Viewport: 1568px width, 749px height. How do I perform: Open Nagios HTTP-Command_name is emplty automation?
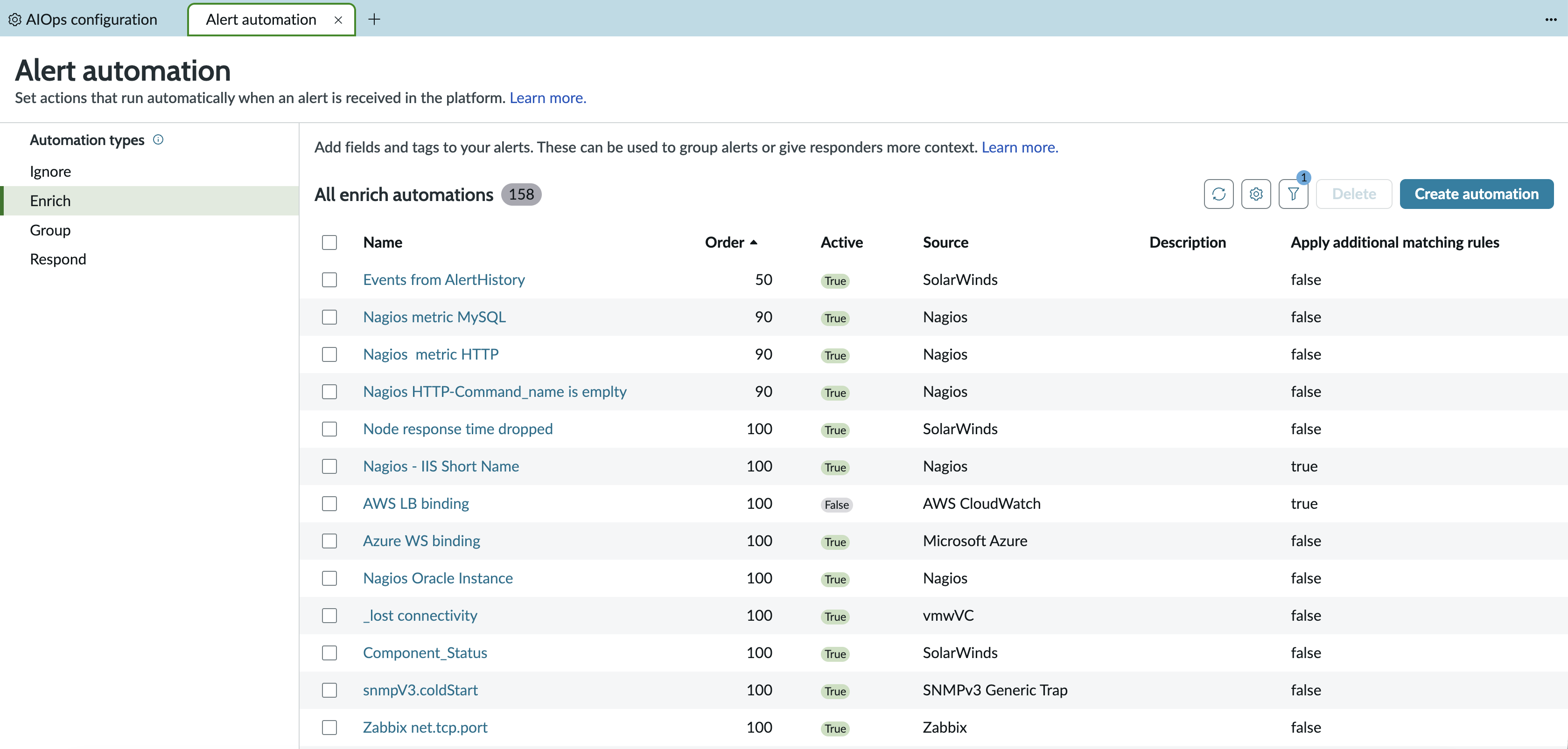pyautogui.click(x=494, y=392)
